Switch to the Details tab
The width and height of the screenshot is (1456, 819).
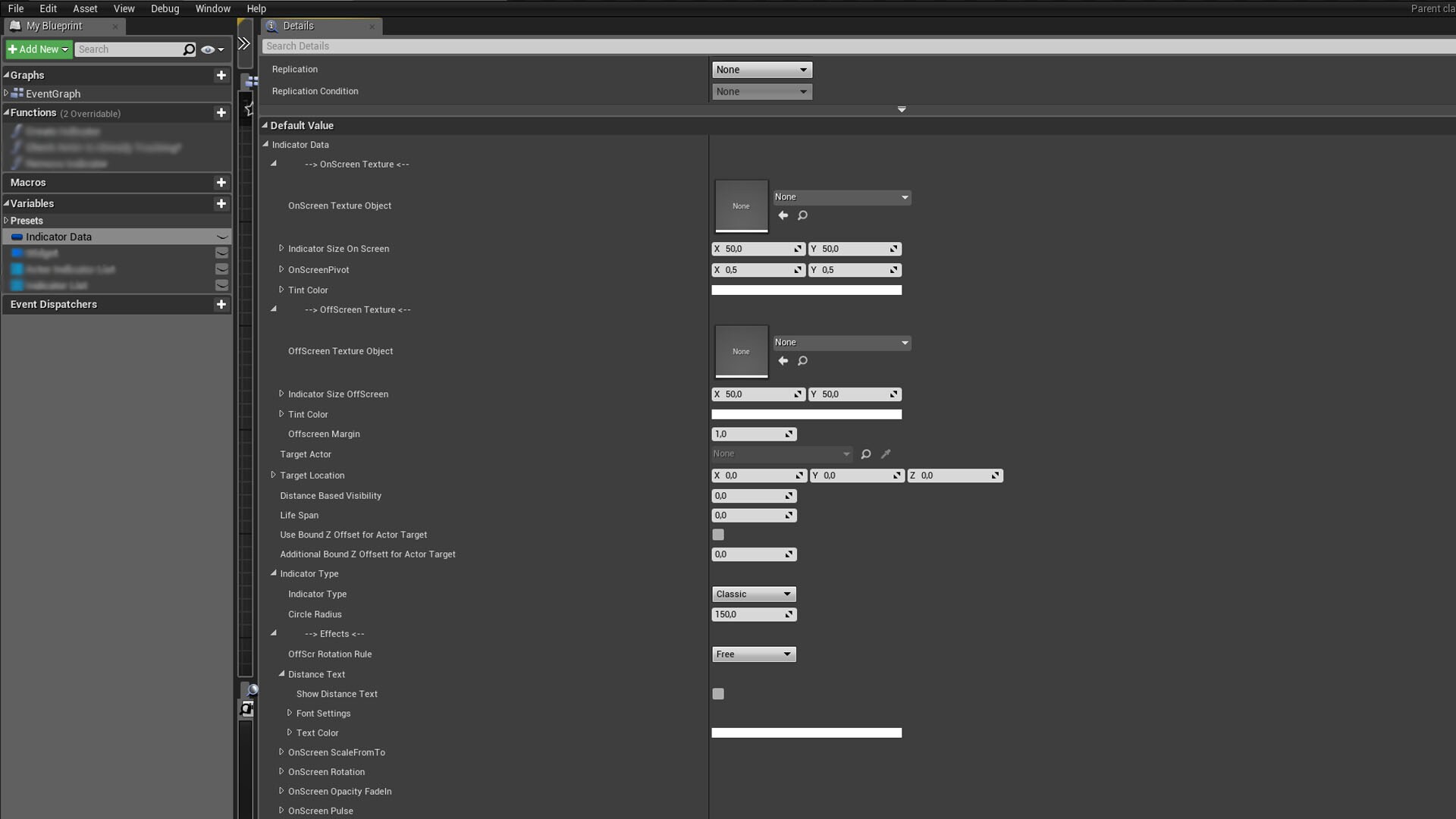[297, 25]
